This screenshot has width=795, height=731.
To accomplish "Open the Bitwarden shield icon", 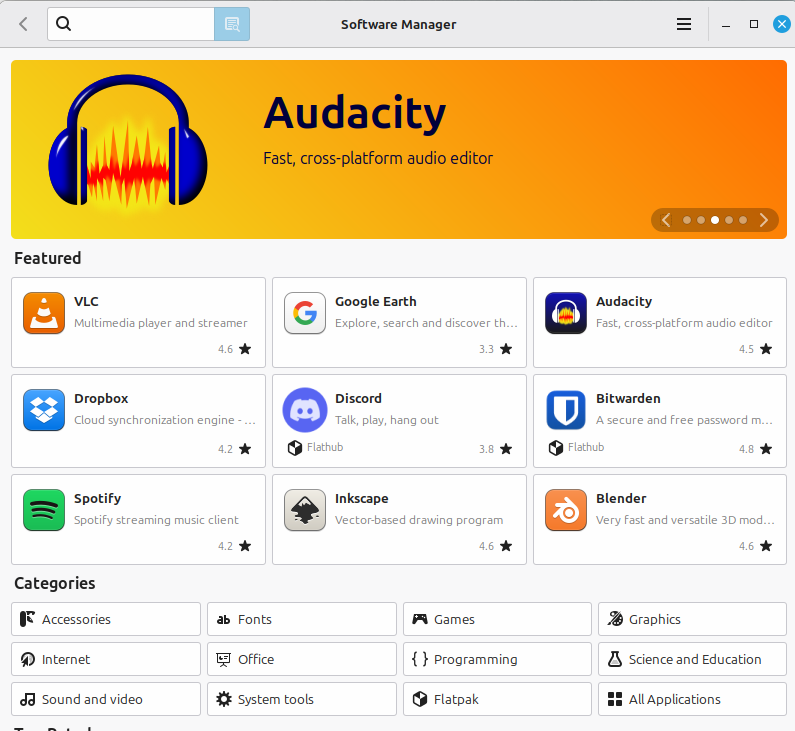I will [x=566, y=410].
